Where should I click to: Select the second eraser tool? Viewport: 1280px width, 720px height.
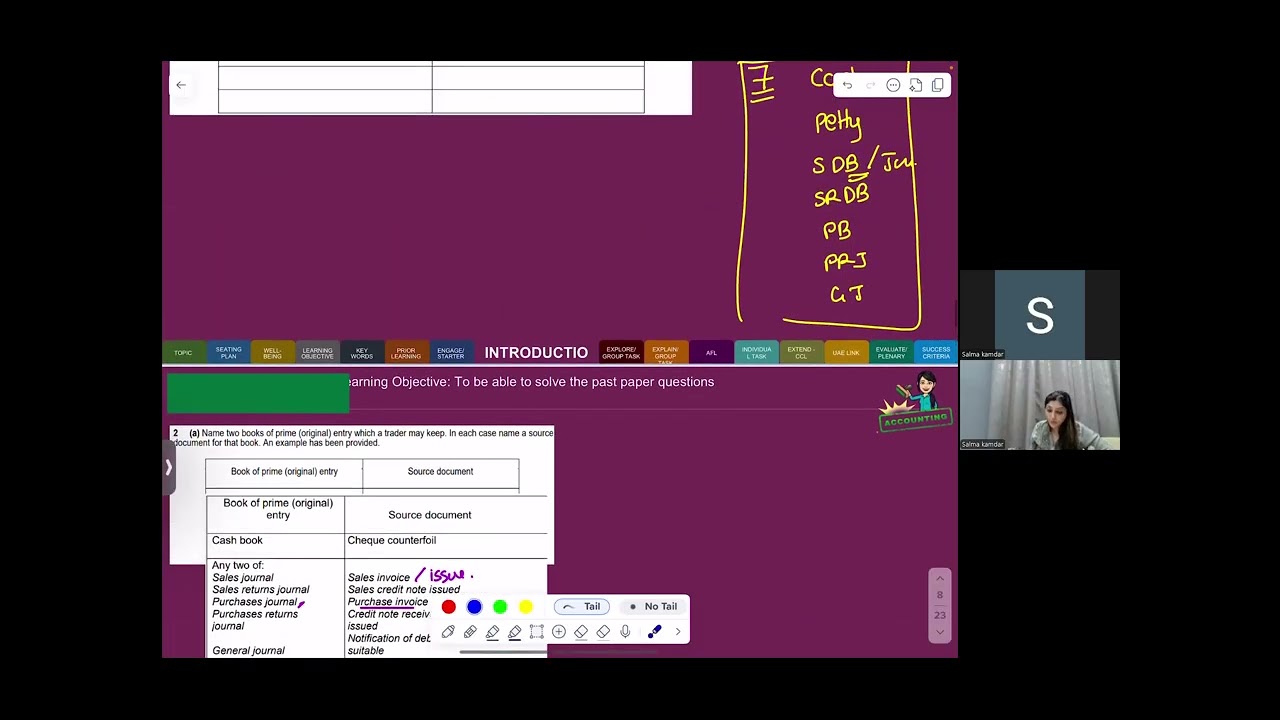[x=603, y=632]
